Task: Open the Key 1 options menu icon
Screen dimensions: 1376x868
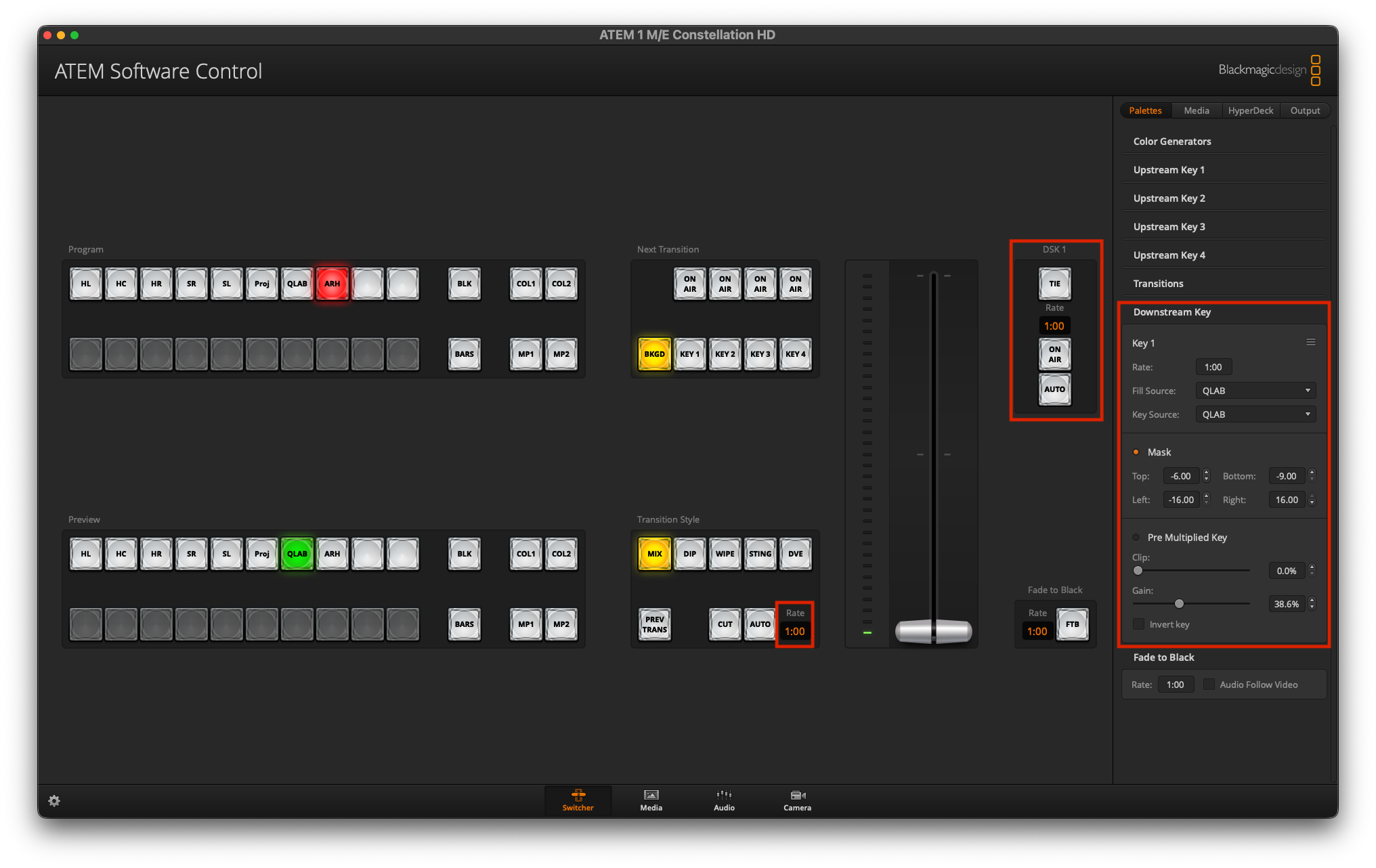Action: tap(1311, 343)
